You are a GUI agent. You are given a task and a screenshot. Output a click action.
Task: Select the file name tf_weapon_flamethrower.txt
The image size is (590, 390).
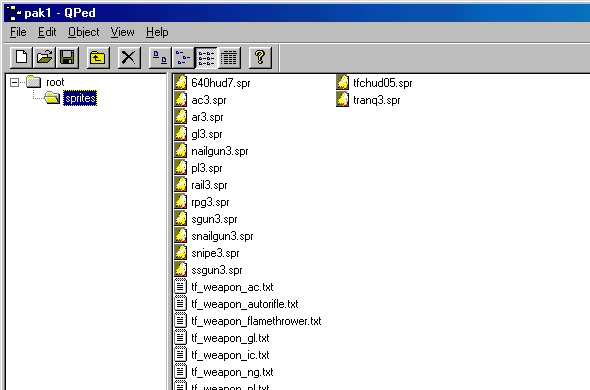click(x=256, y=321)
